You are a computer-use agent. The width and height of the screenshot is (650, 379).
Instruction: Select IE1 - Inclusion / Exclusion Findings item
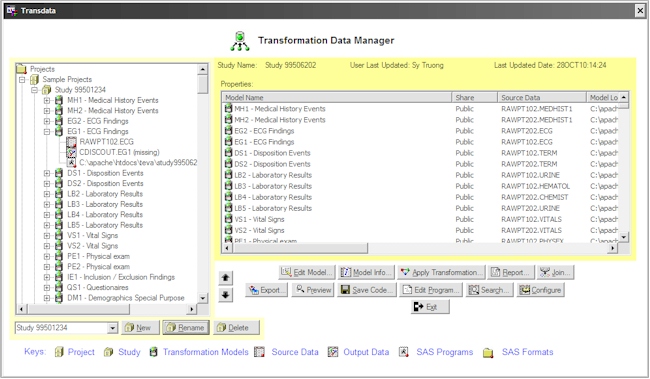pyautogui.click(x=121, y=277)
